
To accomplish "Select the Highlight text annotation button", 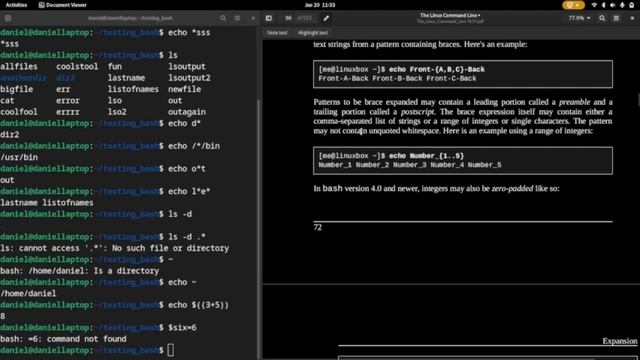I will point(313,33).
